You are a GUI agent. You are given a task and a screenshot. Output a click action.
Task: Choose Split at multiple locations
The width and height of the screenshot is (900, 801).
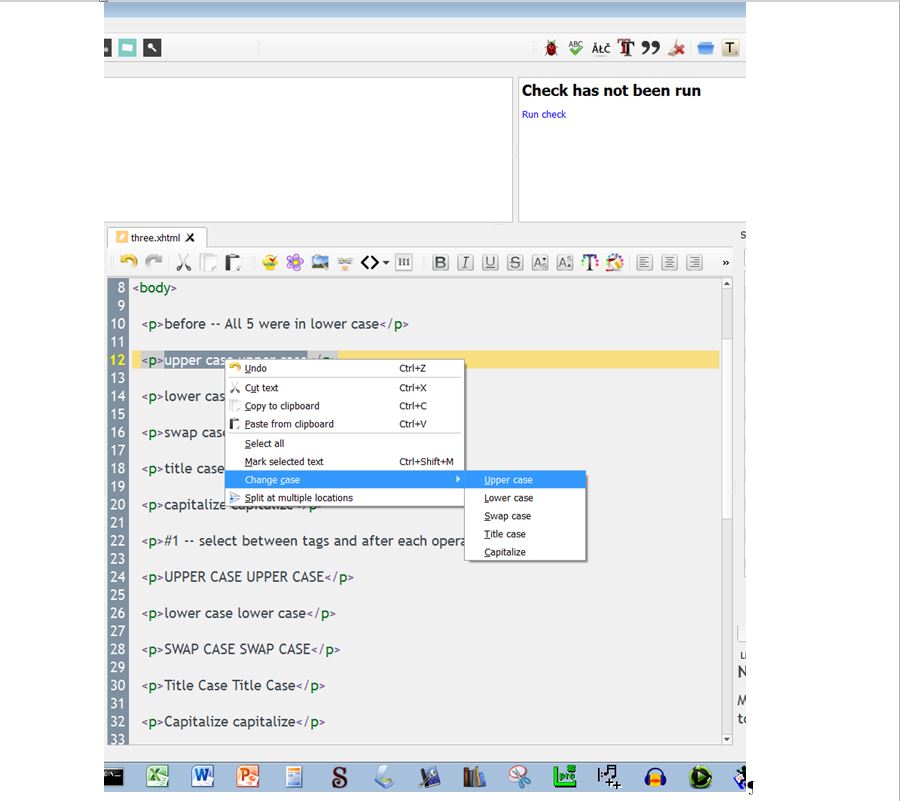[x=344, y=498]
